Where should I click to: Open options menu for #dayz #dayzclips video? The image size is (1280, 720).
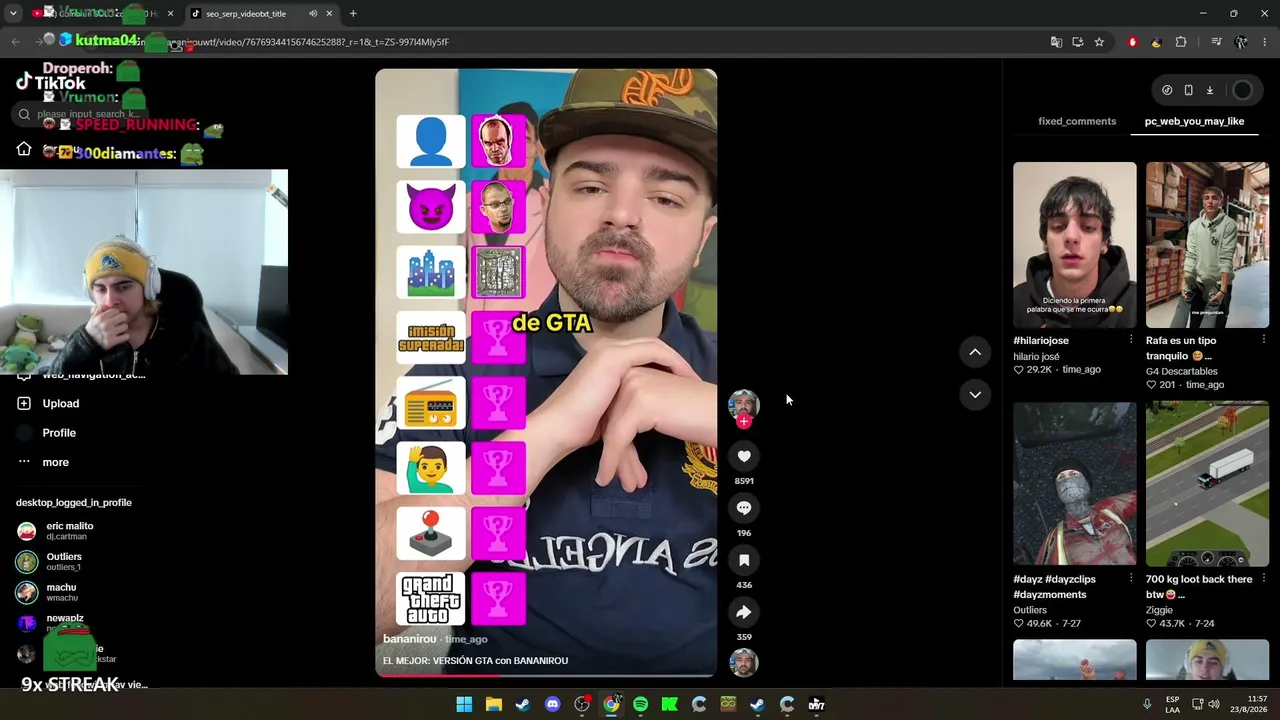click(x=1131, y=579)
